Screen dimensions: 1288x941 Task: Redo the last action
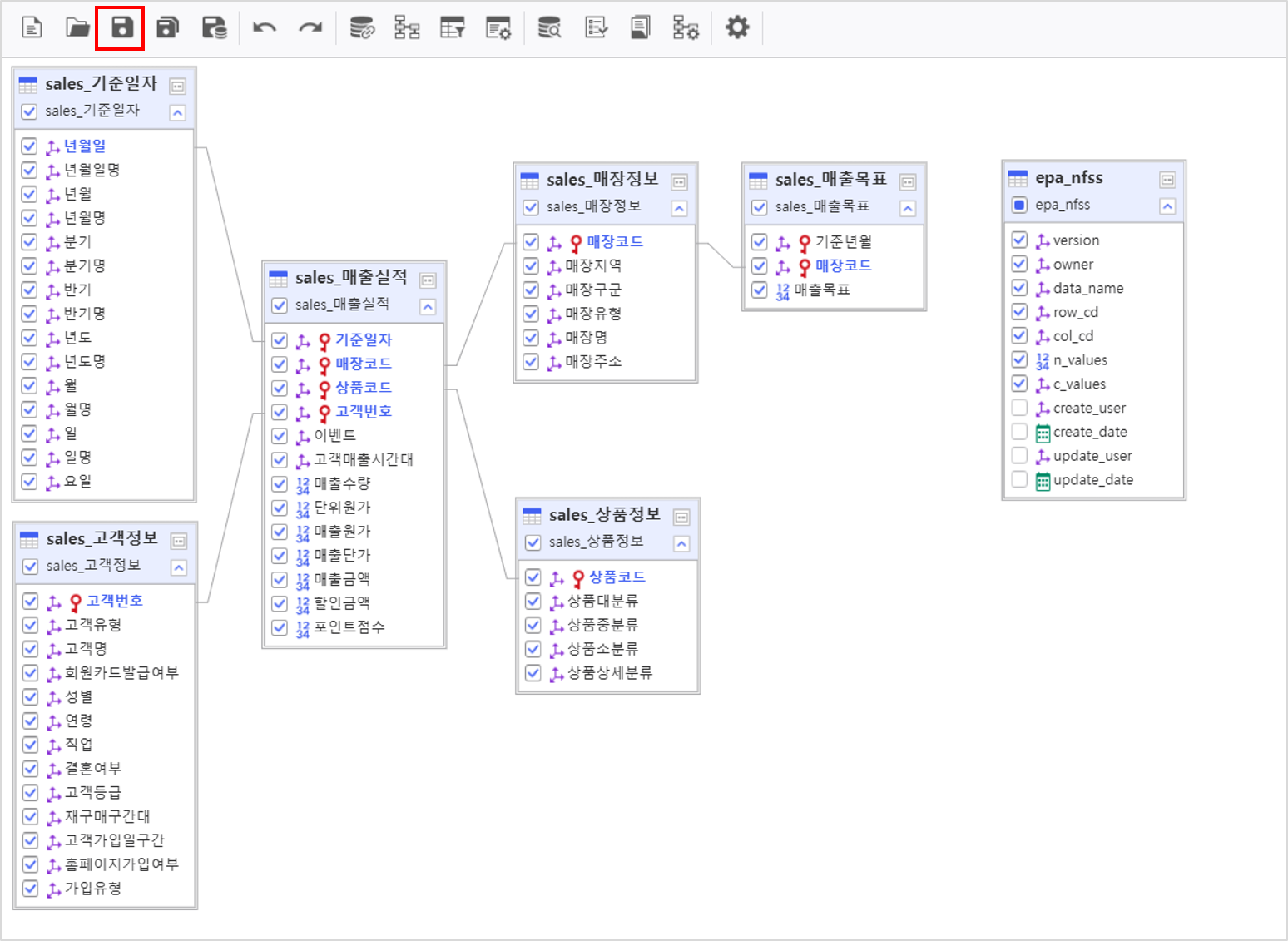310,27
